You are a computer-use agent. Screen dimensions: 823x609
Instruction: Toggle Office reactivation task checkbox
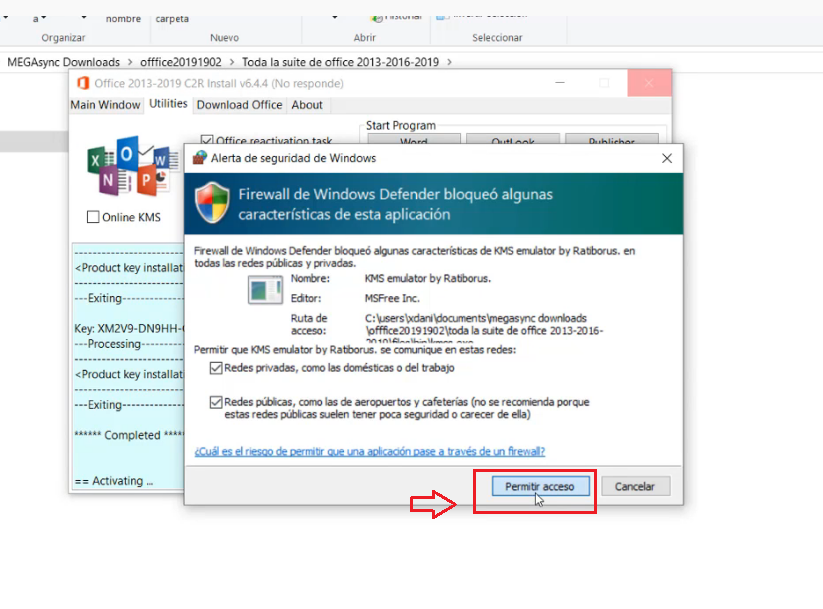(207, 141)
